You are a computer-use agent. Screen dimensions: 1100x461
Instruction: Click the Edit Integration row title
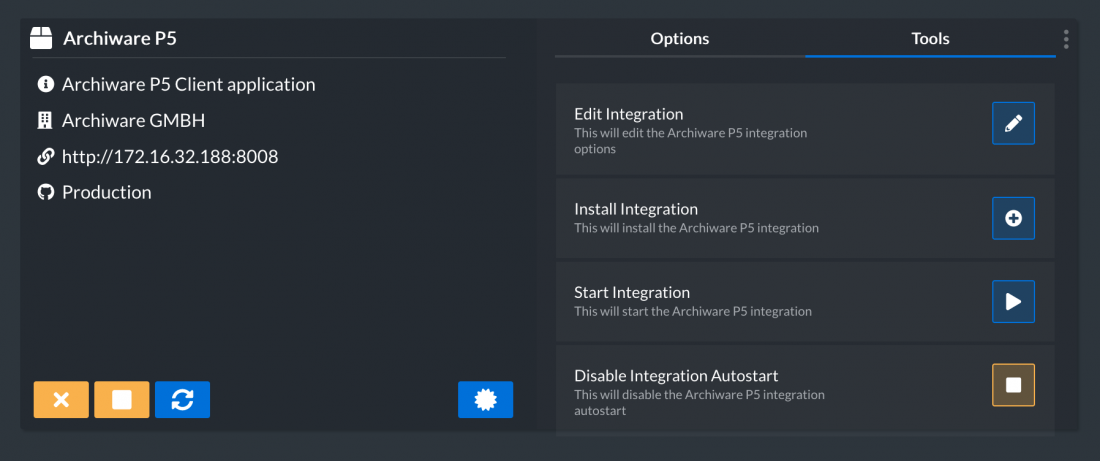tap(629, 114)
